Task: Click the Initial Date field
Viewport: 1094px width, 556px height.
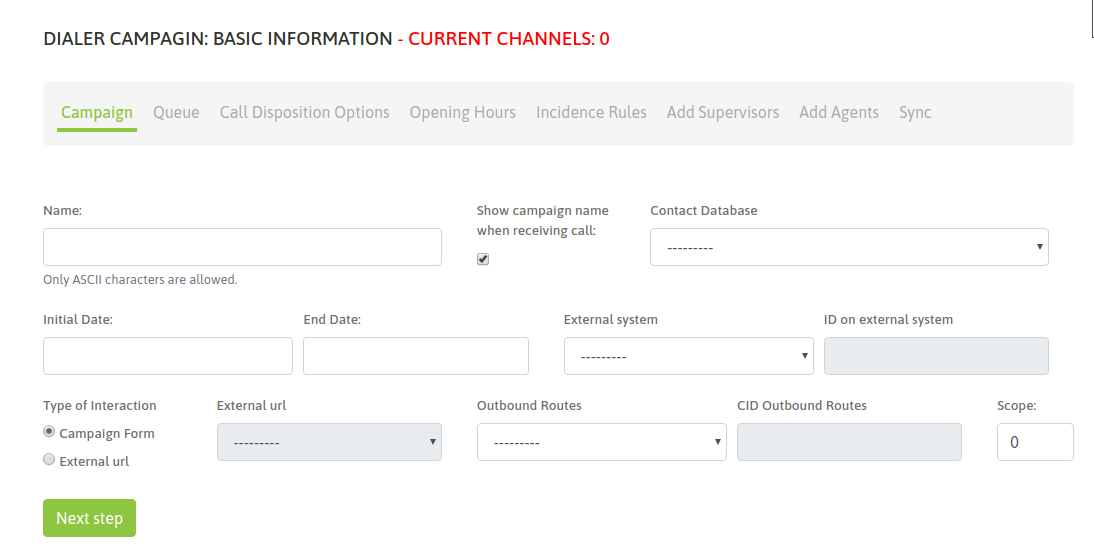Action: [167, 356]
